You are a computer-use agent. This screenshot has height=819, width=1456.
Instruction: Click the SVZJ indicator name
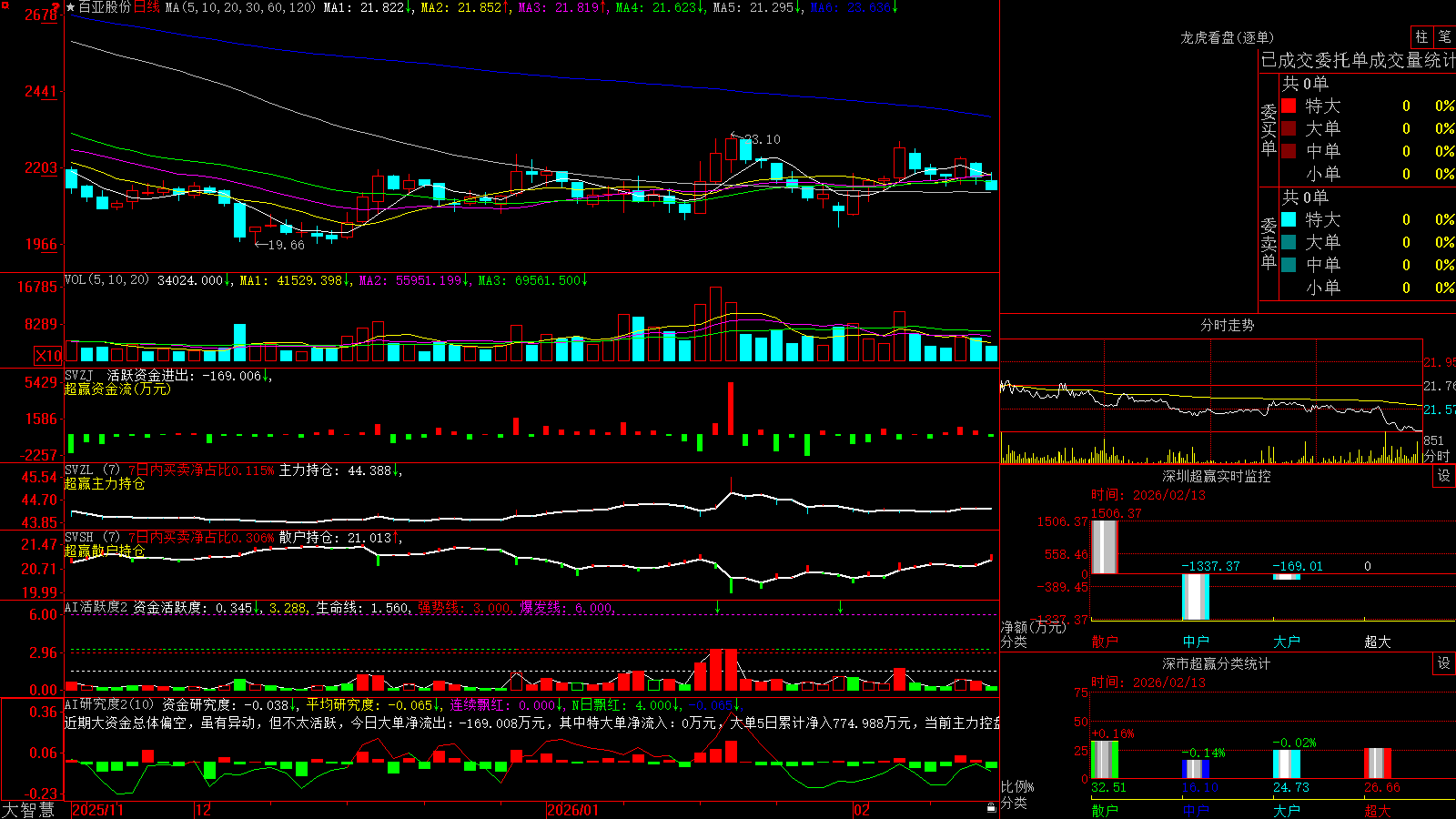78,375
